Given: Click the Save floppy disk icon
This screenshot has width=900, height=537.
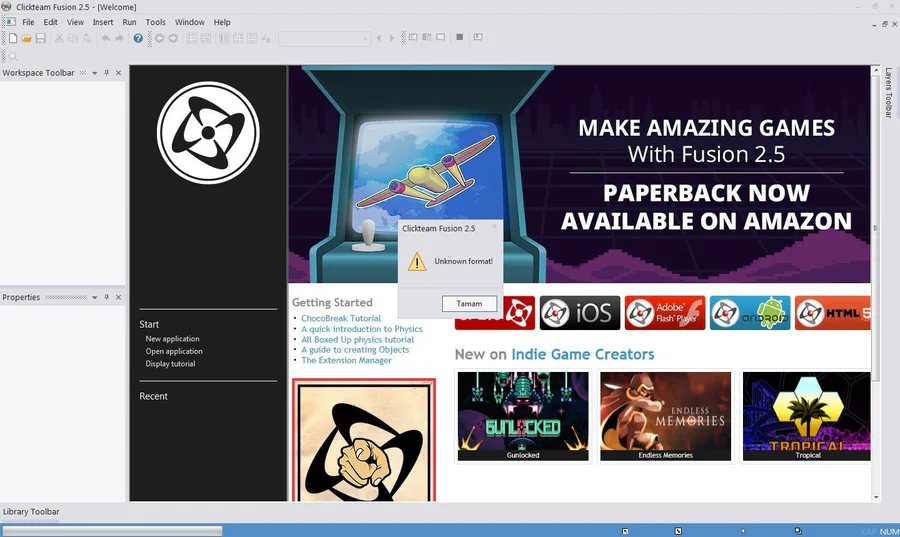Looking at the screenshot, I should (40, 38).
